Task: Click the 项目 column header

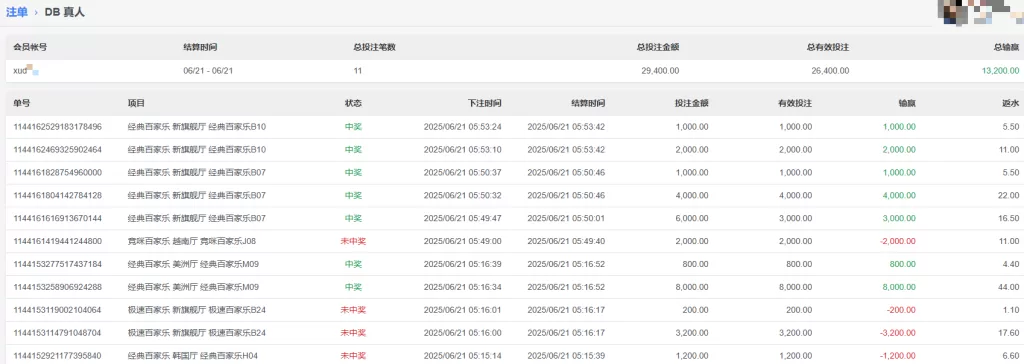Action: point(136,103)
